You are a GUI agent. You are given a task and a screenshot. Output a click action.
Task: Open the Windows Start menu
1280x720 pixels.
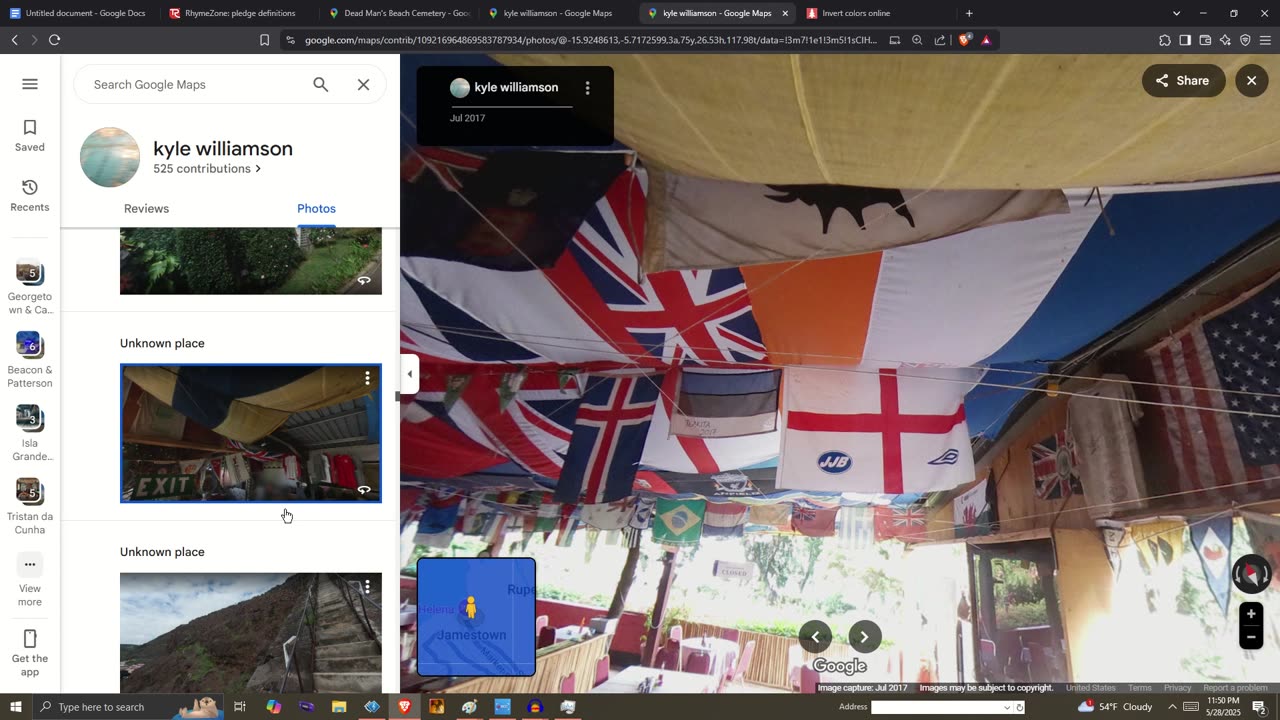tap(15, 707)
